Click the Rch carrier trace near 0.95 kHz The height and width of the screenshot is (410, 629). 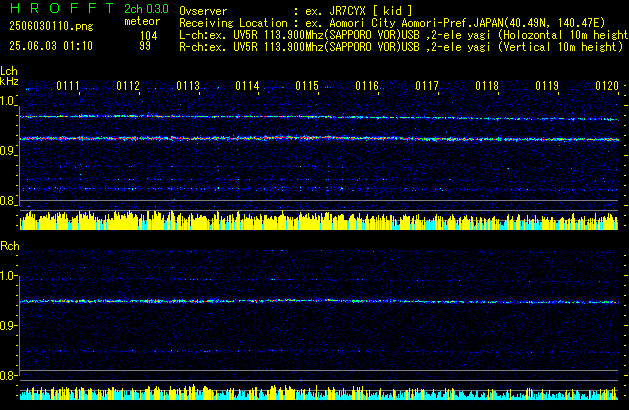[x=319, y=301]
